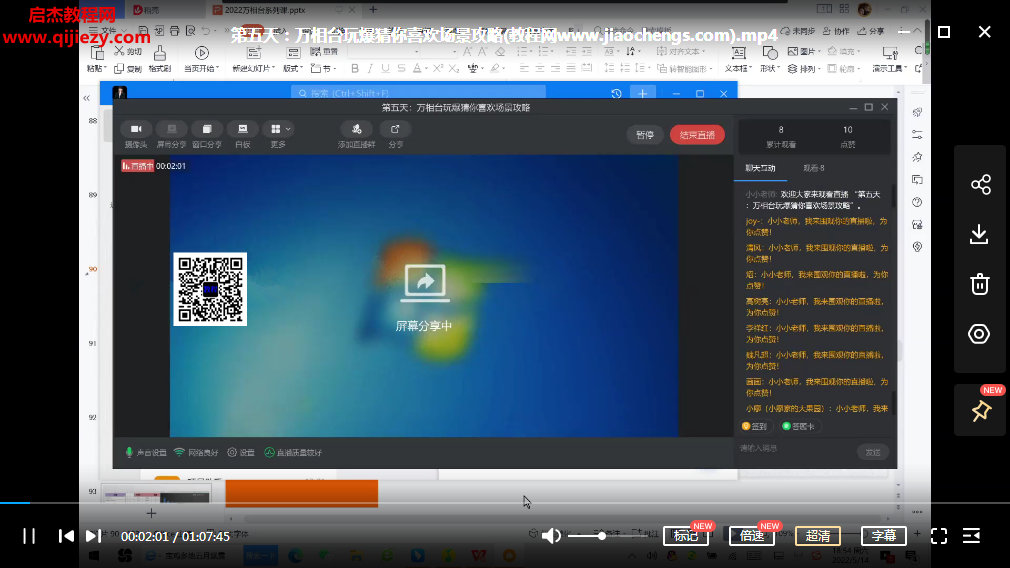Screen dimensions: 1010x568
Task: Delete the video with trash icon
Action: (x=980, y=284)
